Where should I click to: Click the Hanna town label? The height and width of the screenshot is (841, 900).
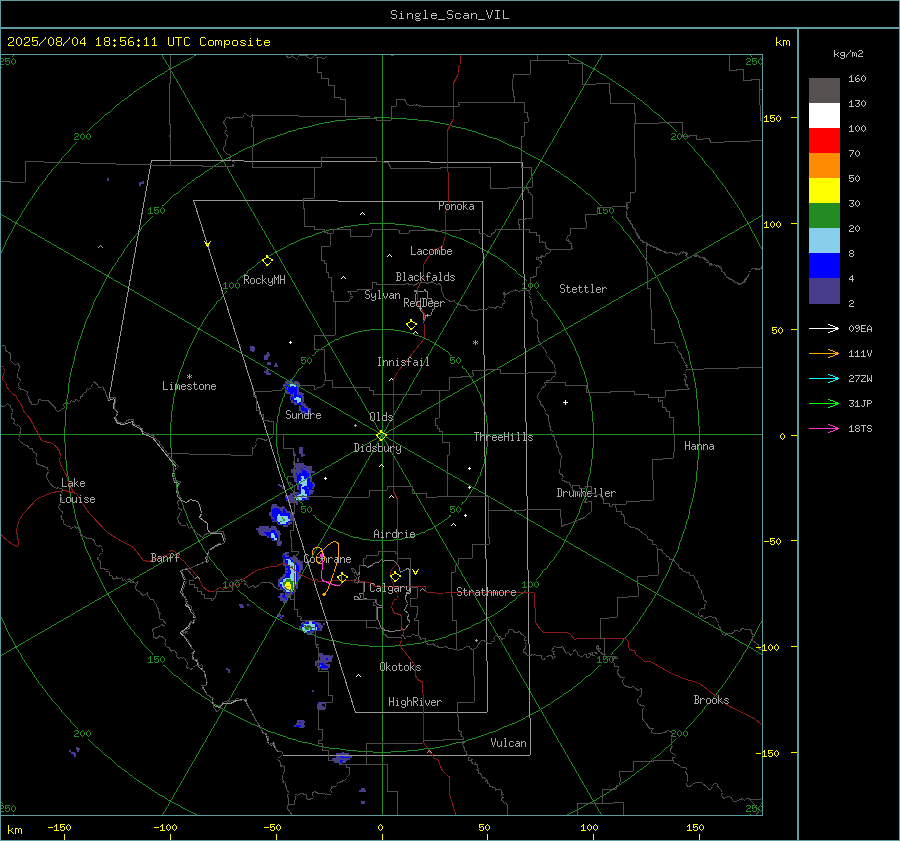tap(699, 446)
